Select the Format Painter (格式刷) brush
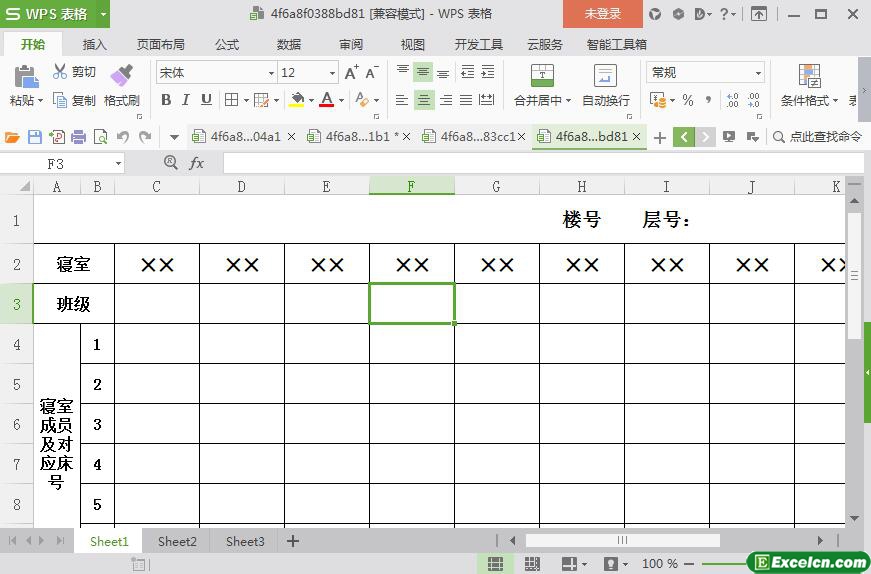The height and width of the screenshot is (574, 871). pyautogui.click(x=122, y=76)
